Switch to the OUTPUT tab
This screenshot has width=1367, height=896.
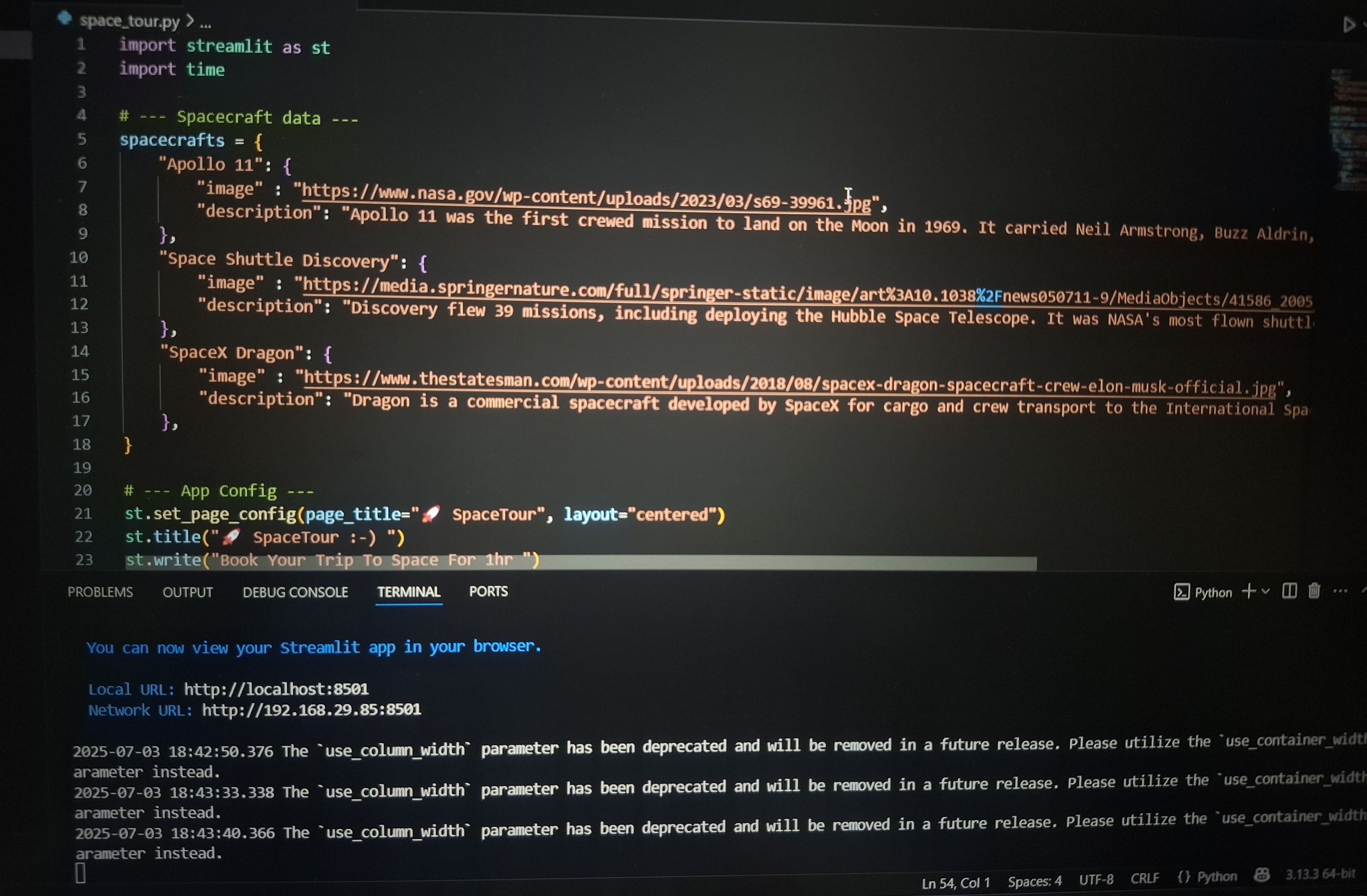coord(188,592)
